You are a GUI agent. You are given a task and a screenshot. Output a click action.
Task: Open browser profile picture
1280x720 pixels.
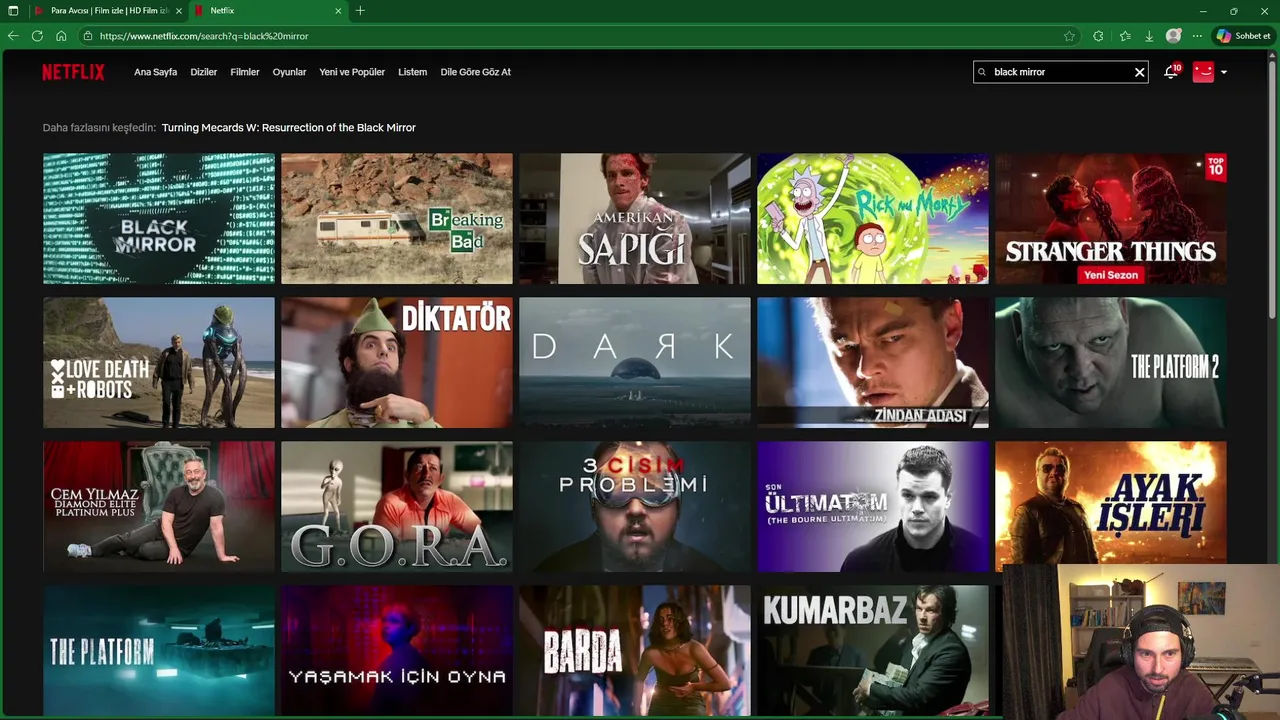tap(1174, 36)
